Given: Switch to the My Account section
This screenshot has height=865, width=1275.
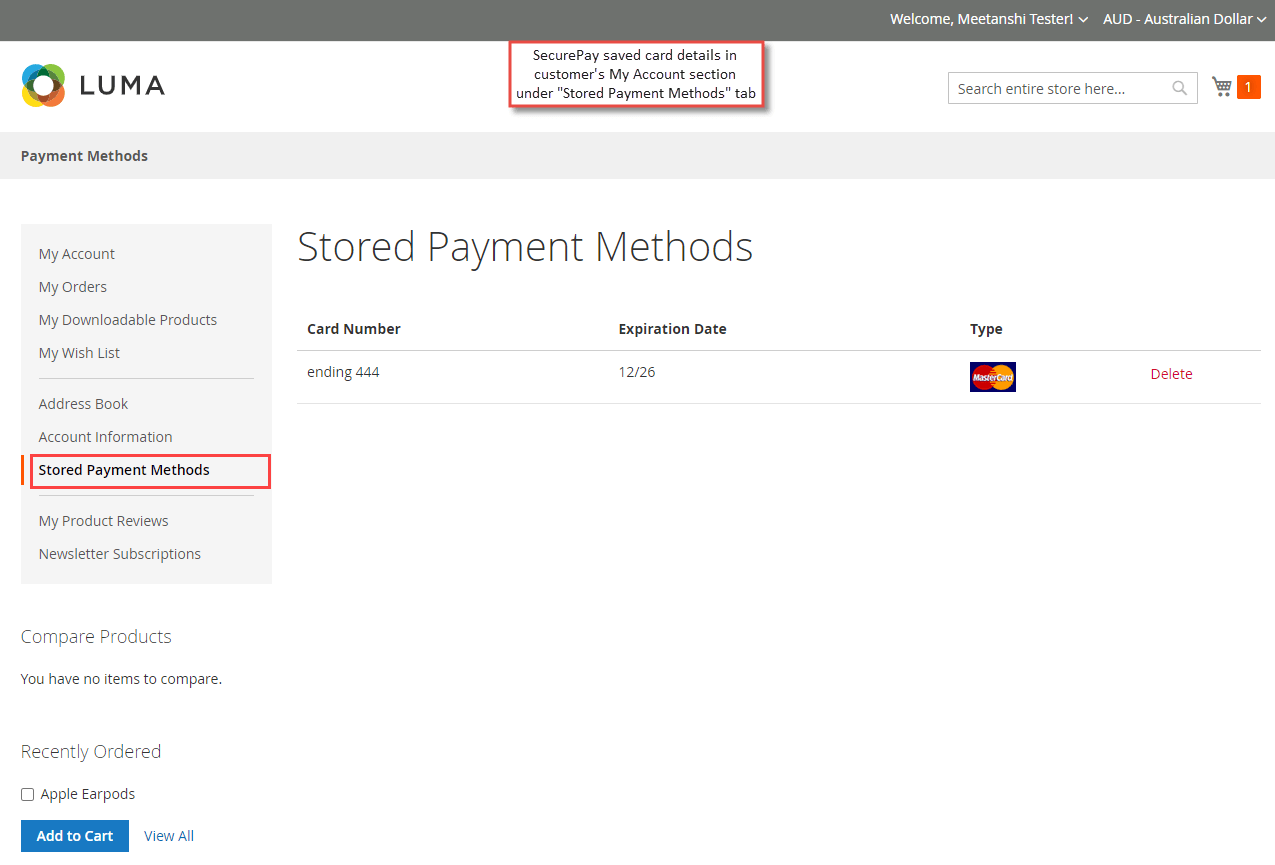Looking at the screenshot, I should [76, 253].
